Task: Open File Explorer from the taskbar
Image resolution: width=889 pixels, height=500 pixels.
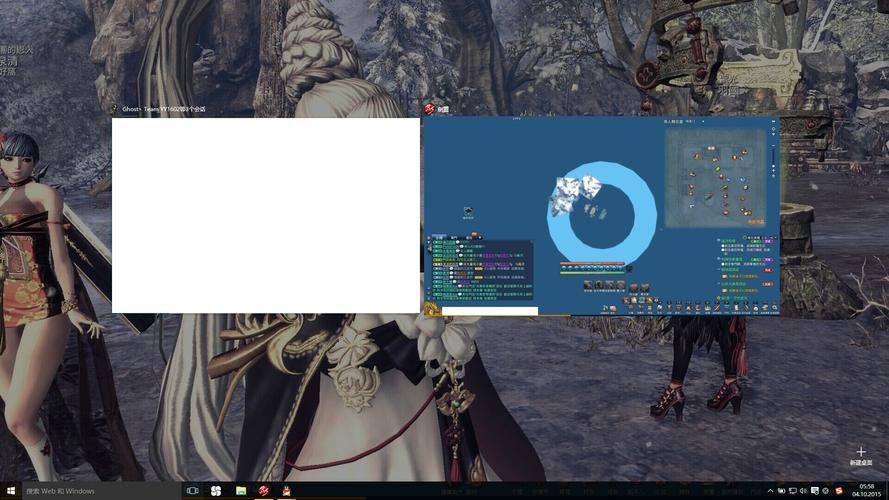Action: (240, 491)
